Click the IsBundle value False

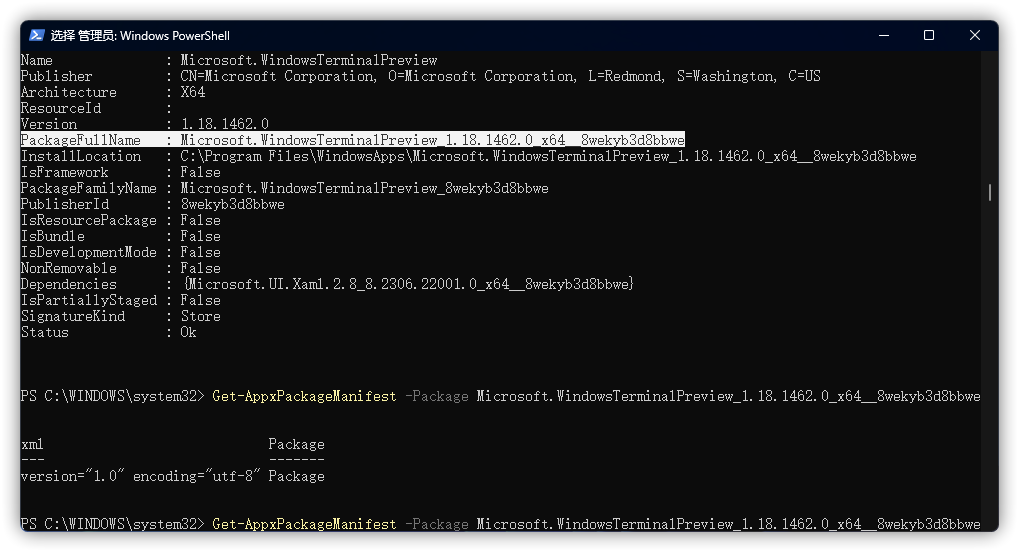click(200, 236)
